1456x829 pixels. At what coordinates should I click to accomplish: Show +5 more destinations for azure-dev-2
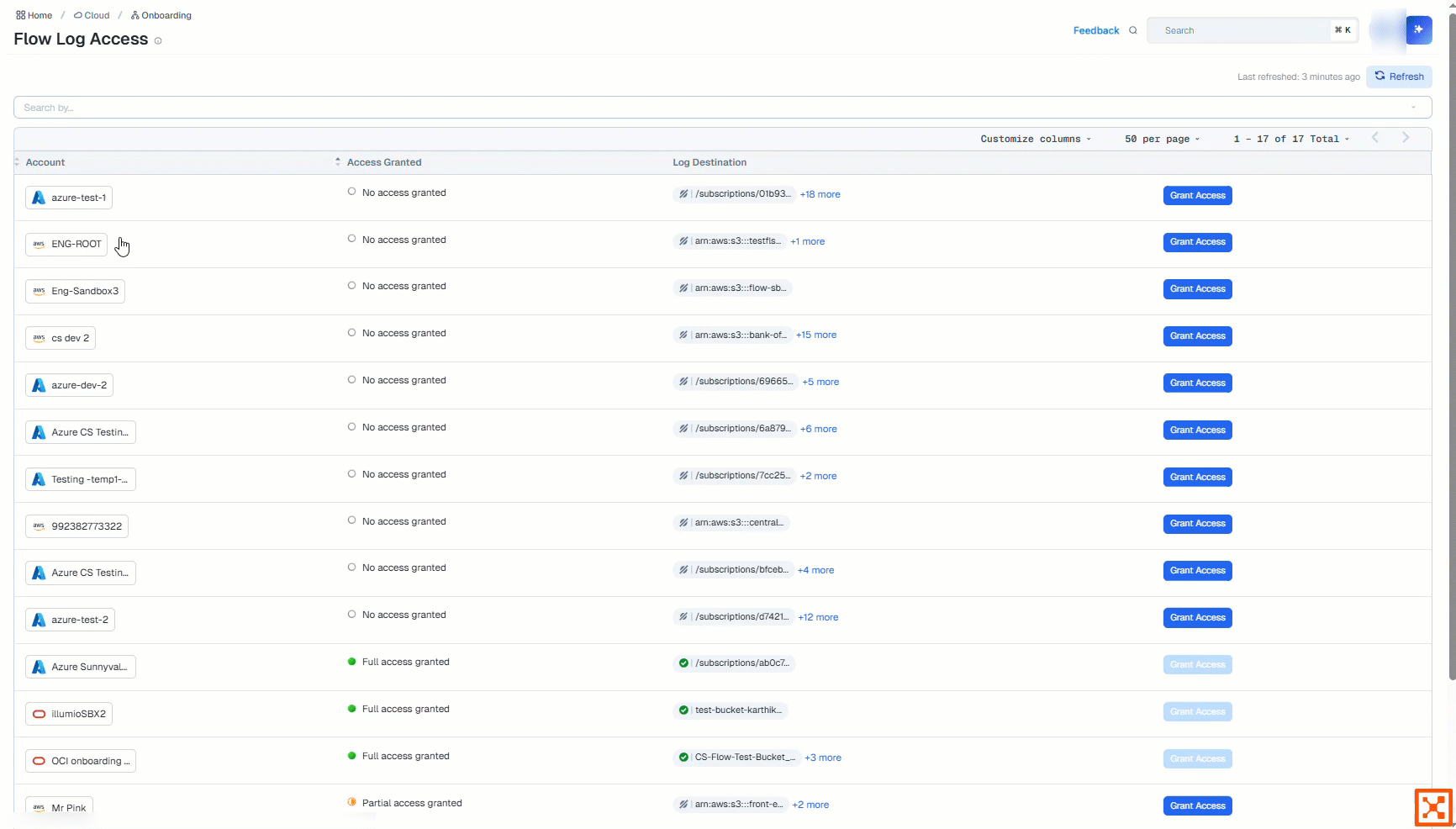820,382
